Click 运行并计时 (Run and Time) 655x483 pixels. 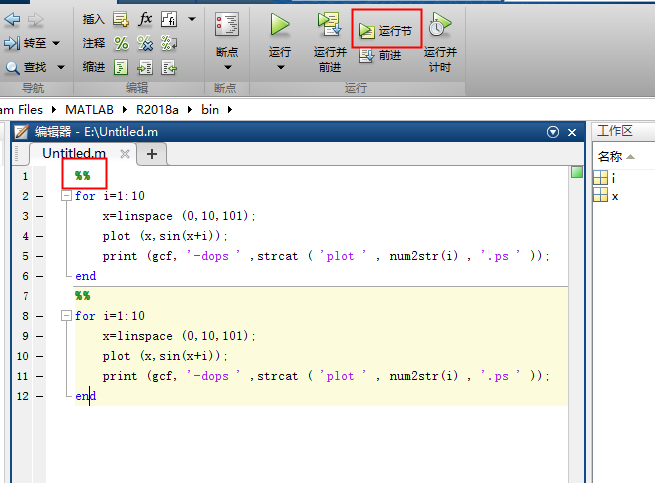(x=440, y=42)
